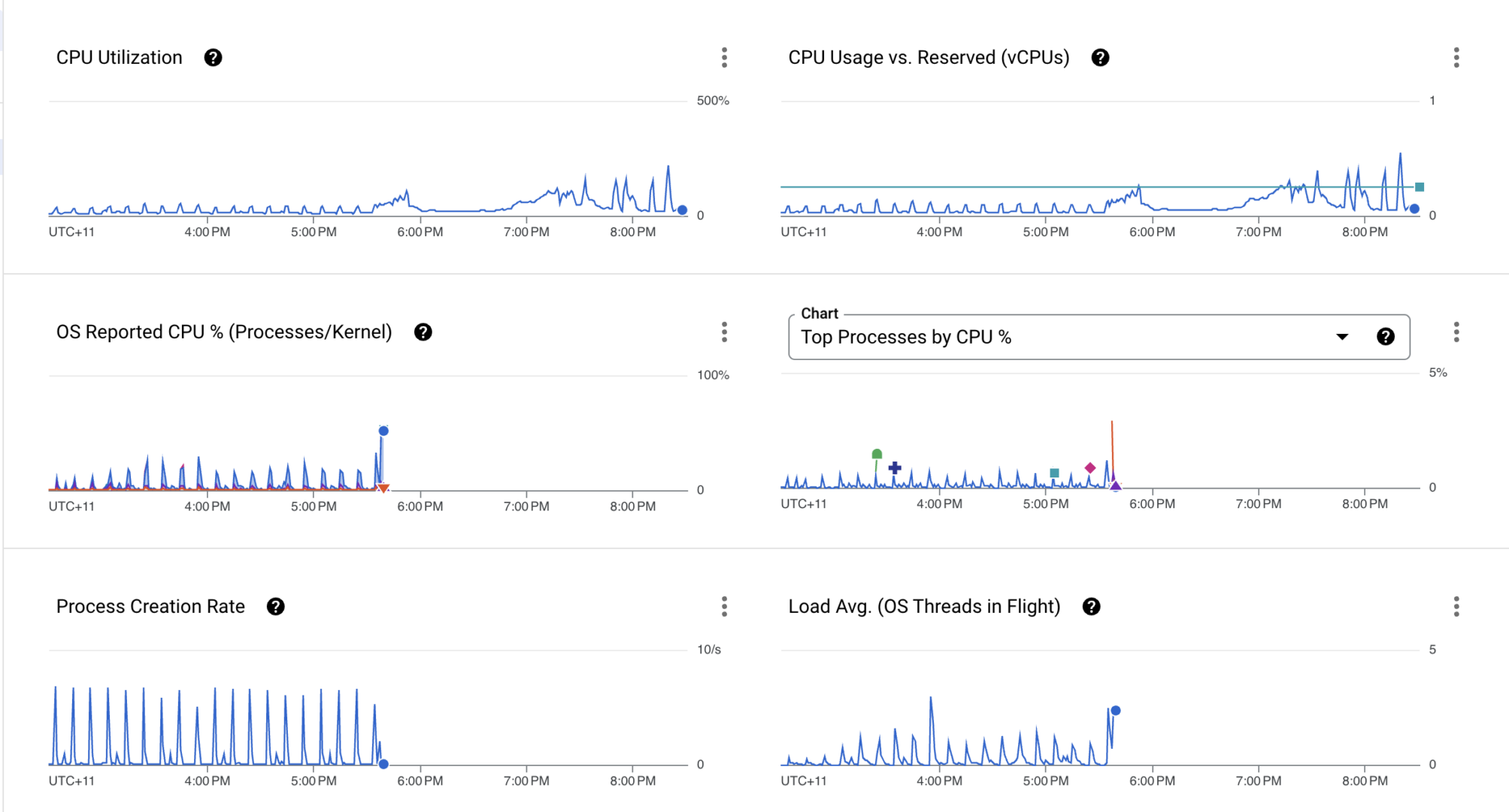The width and height of the screenshot is (1509, 812).
Task: Click dark blue plus marker in Top Processes chart
Action: pos(895,468)
